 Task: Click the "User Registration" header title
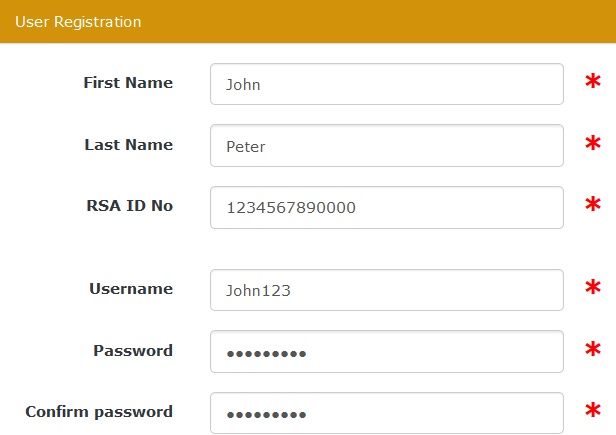click(78, 21)
